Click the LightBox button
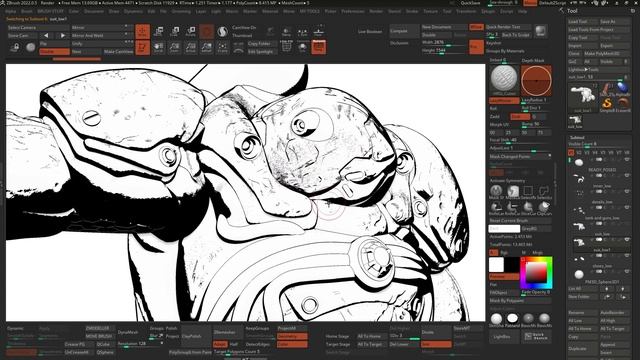 click(x=504, y=336)
